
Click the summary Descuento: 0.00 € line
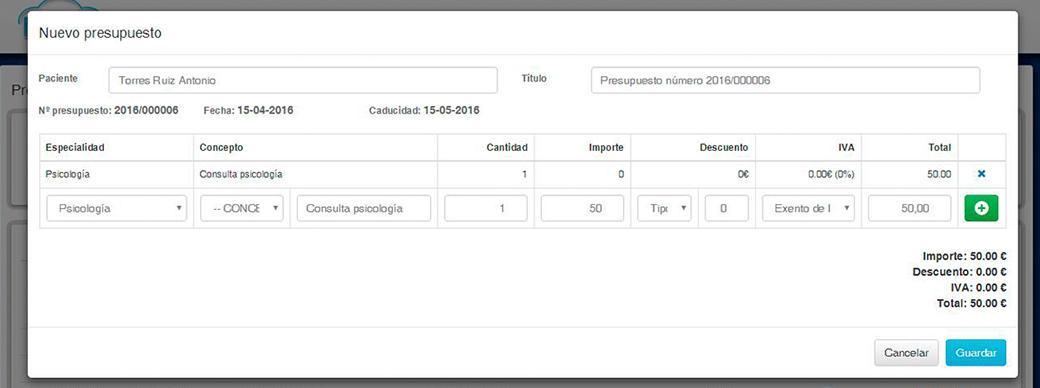pyautogui.click(x=960, y=271)
